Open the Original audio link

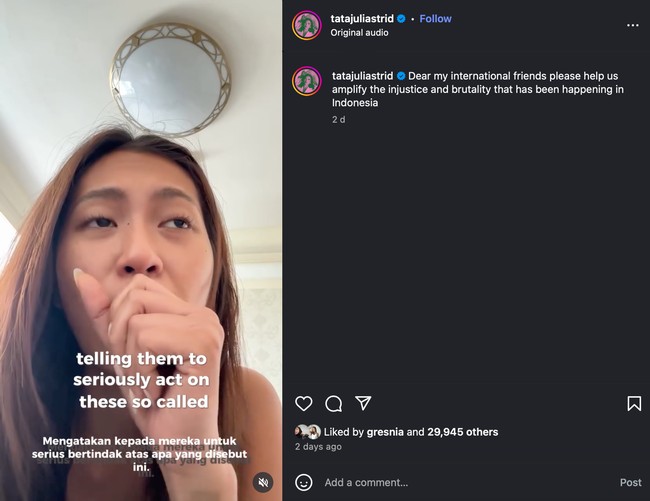[x=359, y=33]
